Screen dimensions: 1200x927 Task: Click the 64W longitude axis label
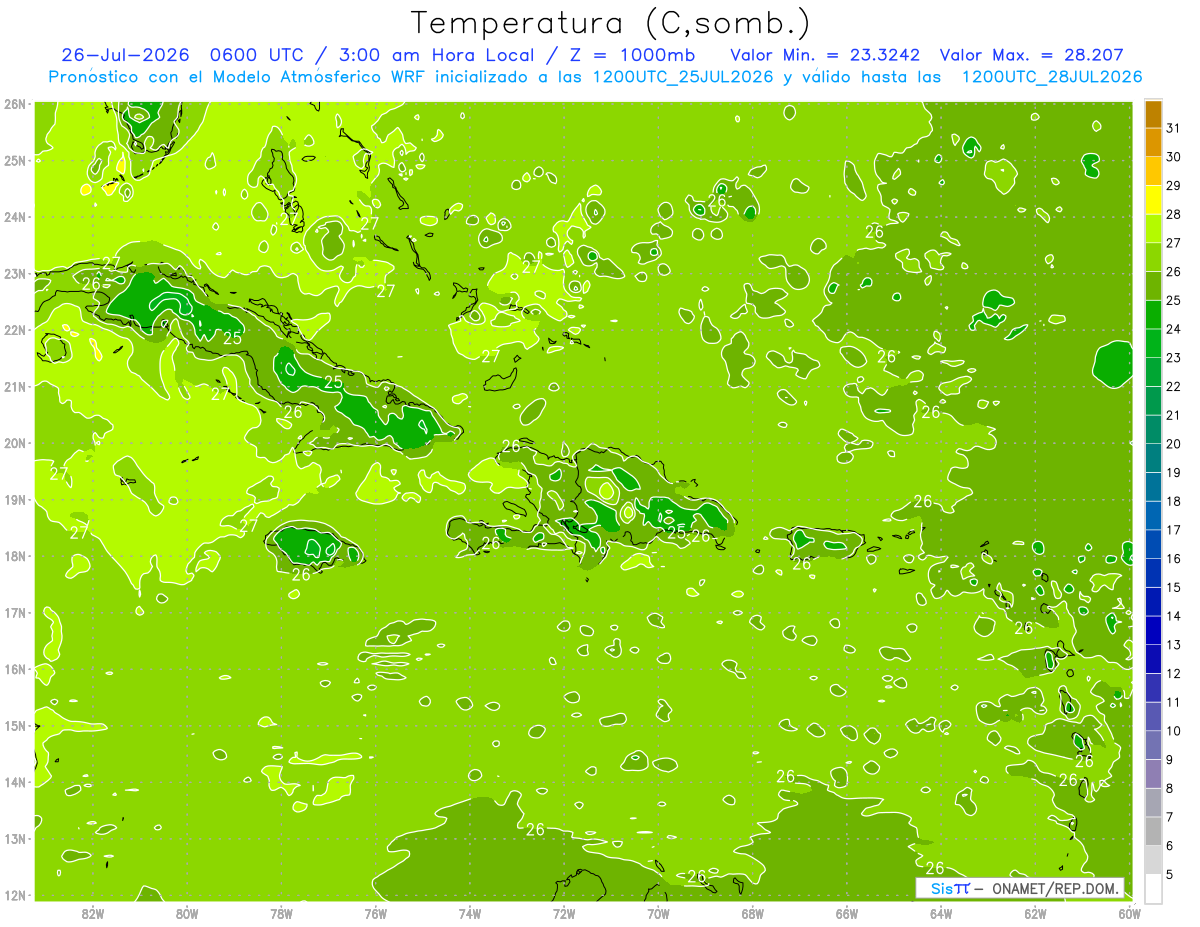point(941,913)
